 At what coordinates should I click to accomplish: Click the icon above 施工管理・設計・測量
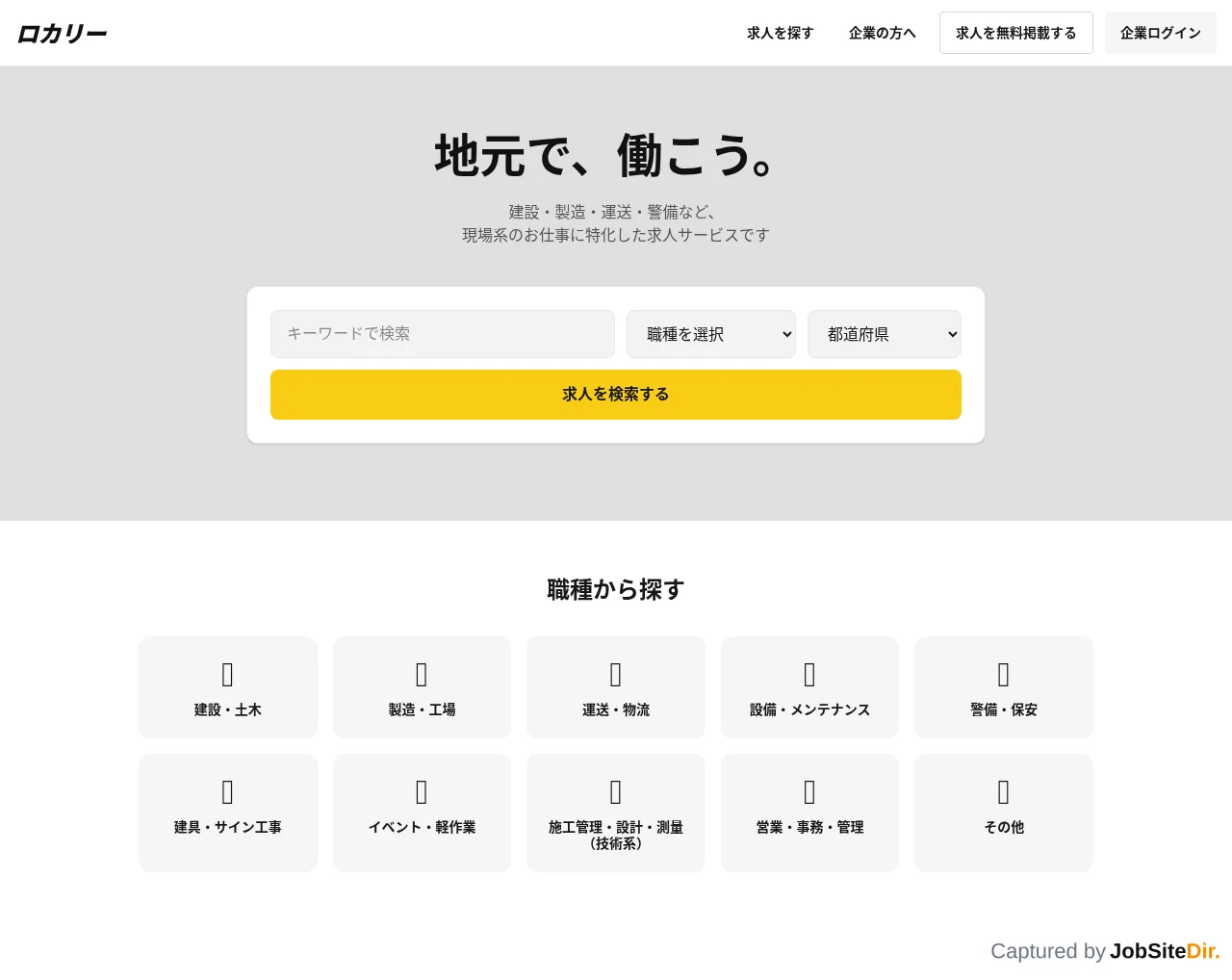[616, 792]
